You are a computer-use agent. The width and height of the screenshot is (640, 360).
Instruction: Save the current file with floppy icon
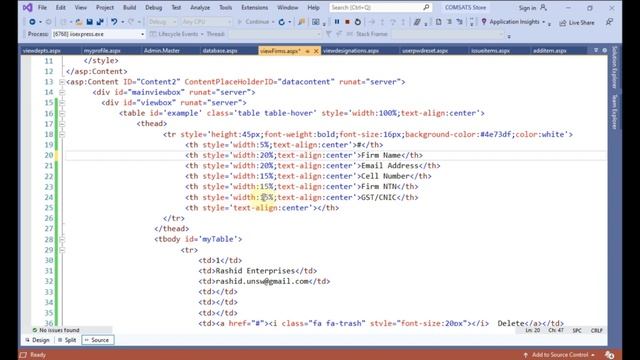(x=89, y=22)
